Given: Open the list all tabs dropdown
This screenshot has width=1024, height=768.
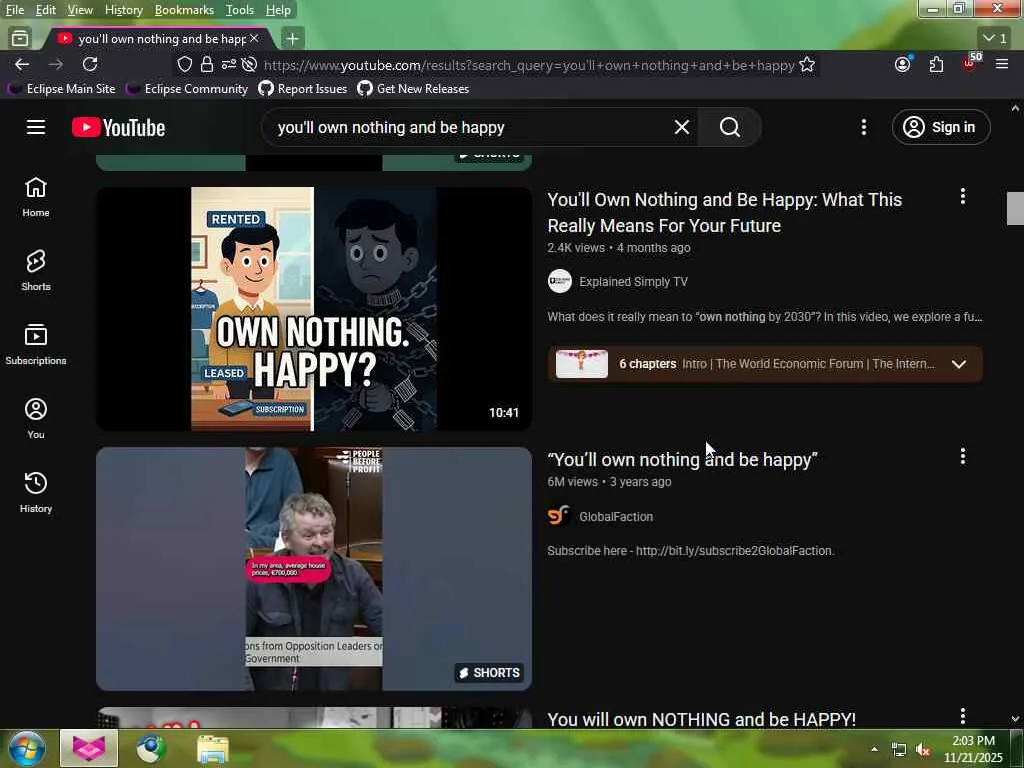Looking at the screenshot, I should tap(995, 39).
